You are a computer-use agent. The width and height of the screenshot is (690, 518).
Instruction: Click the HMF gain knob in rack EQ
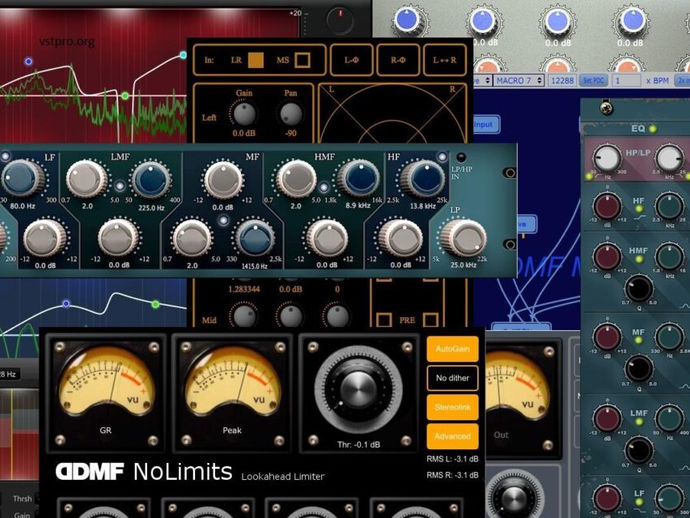point(327,238)
